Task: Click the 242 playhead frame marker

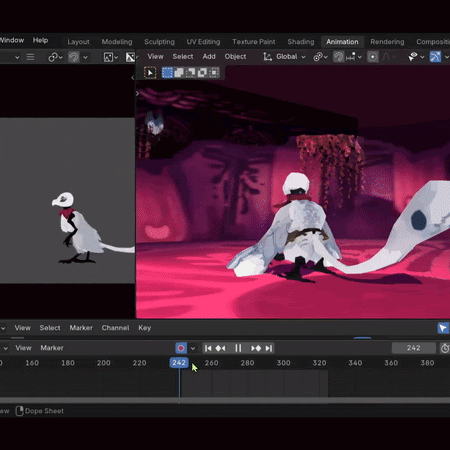Action: pyautogui.click(x=179, y=363)
